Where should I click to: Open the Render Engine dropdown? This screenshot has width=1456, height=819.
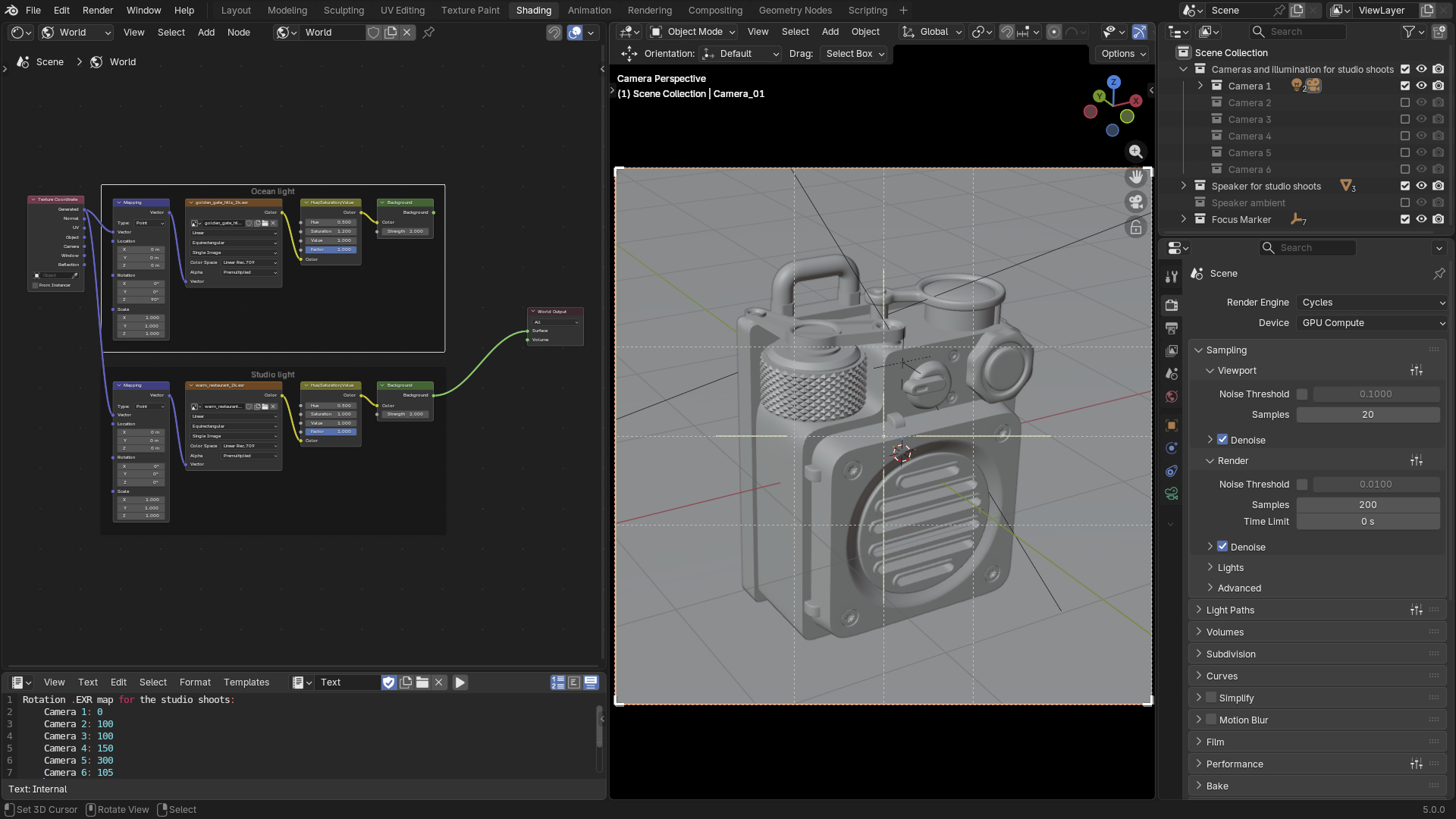(1373, 303)
